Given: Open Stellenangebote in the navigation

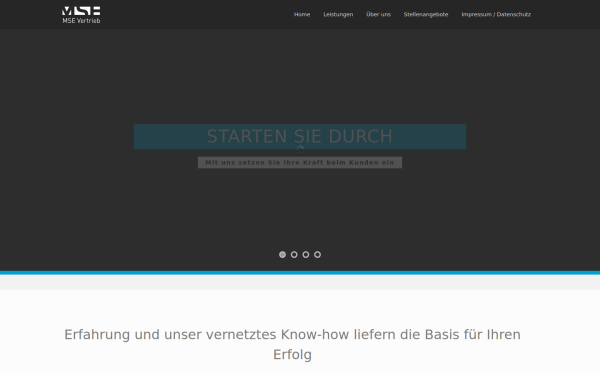Looking at the screenshot, I should (426, 15).
